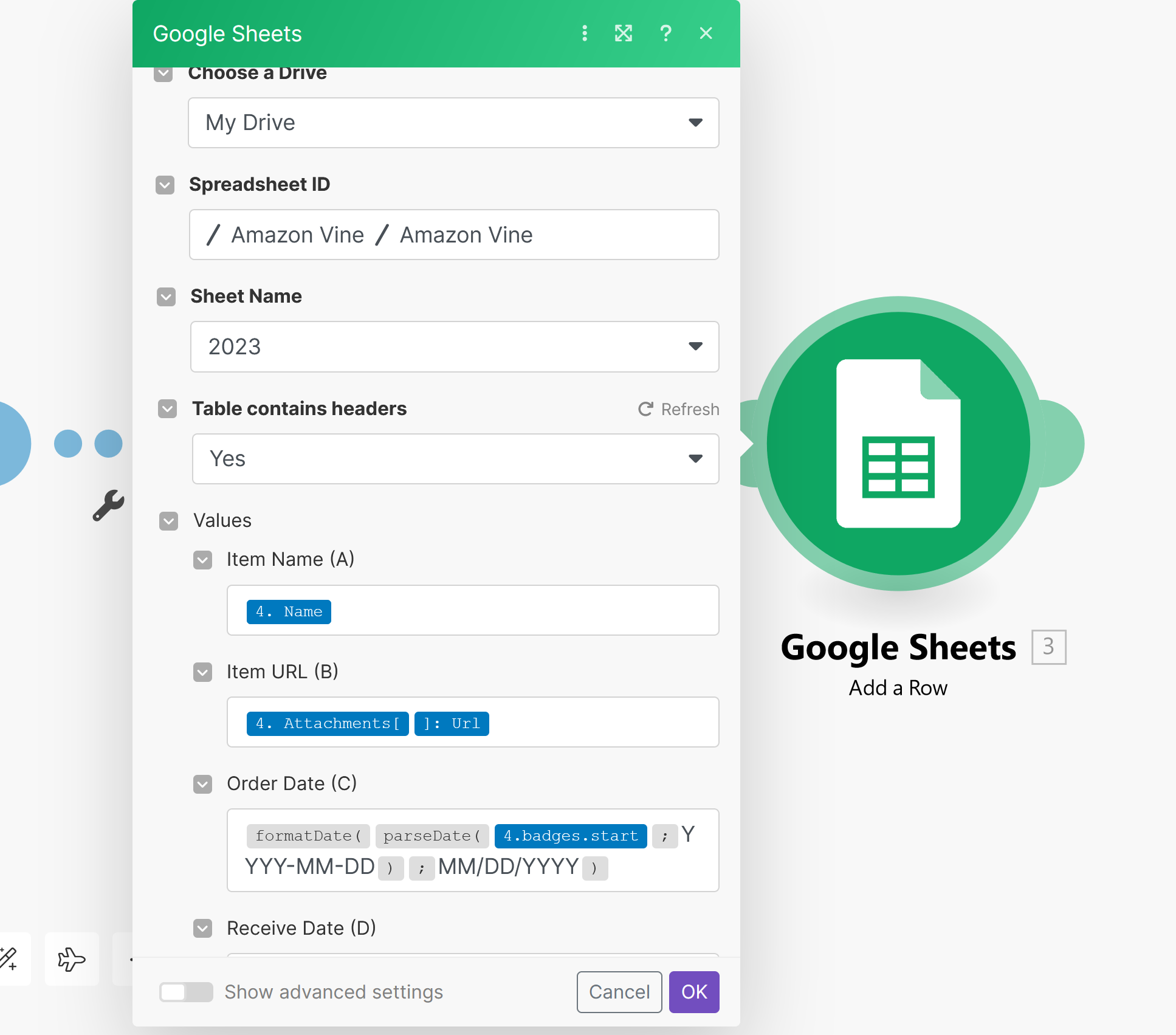The height and width of the screenshot is (1035, 1176).
Task: Open the Sheet Name 2023 dropdown
Action: click(x=454, y=346)
